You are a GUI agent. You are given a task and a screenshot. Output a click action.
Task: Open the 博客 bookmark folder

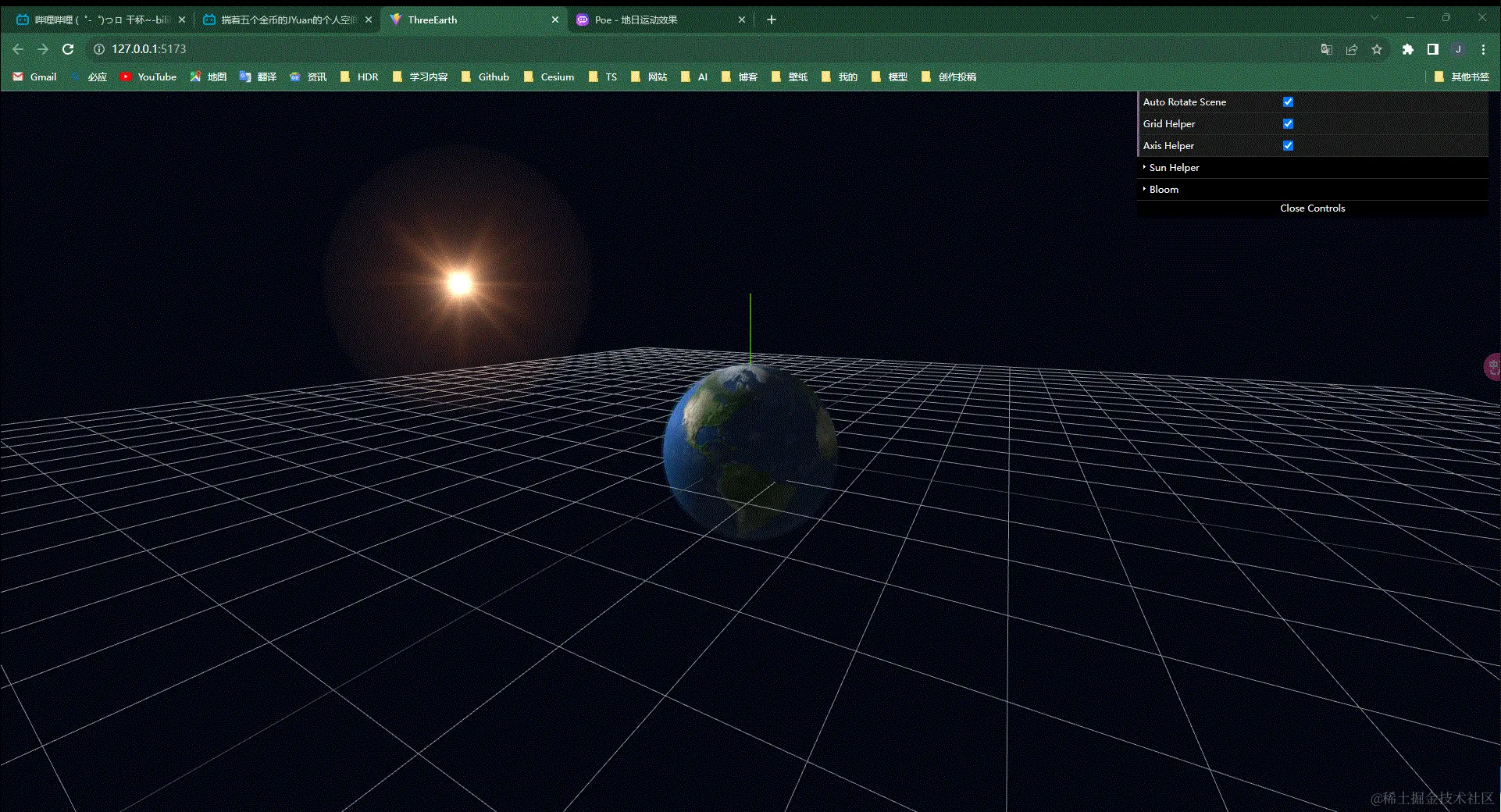pyautogui.click(x=740, y=77)
